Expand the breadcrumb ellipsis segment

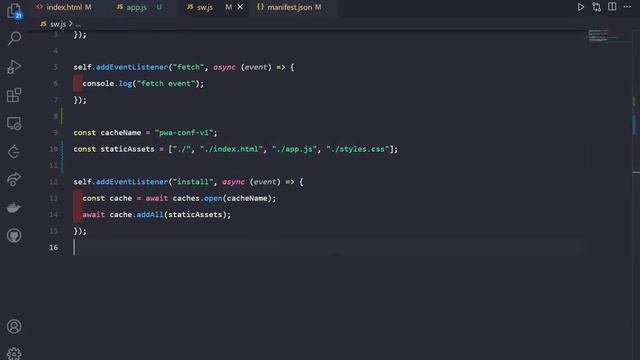click(x=78, y=24)
